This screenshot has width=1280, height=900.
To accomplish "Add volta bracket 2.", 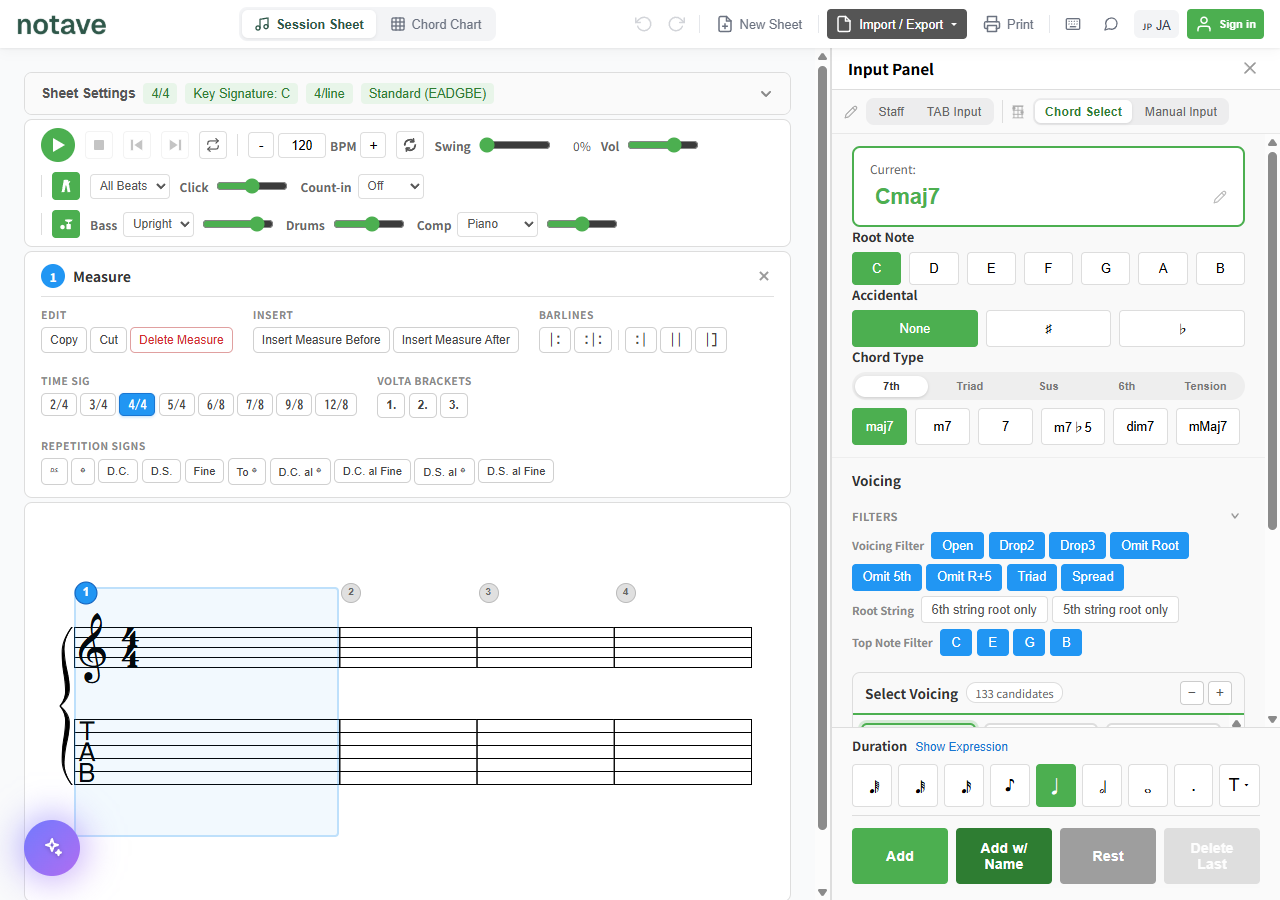I will tap(422, 405).
